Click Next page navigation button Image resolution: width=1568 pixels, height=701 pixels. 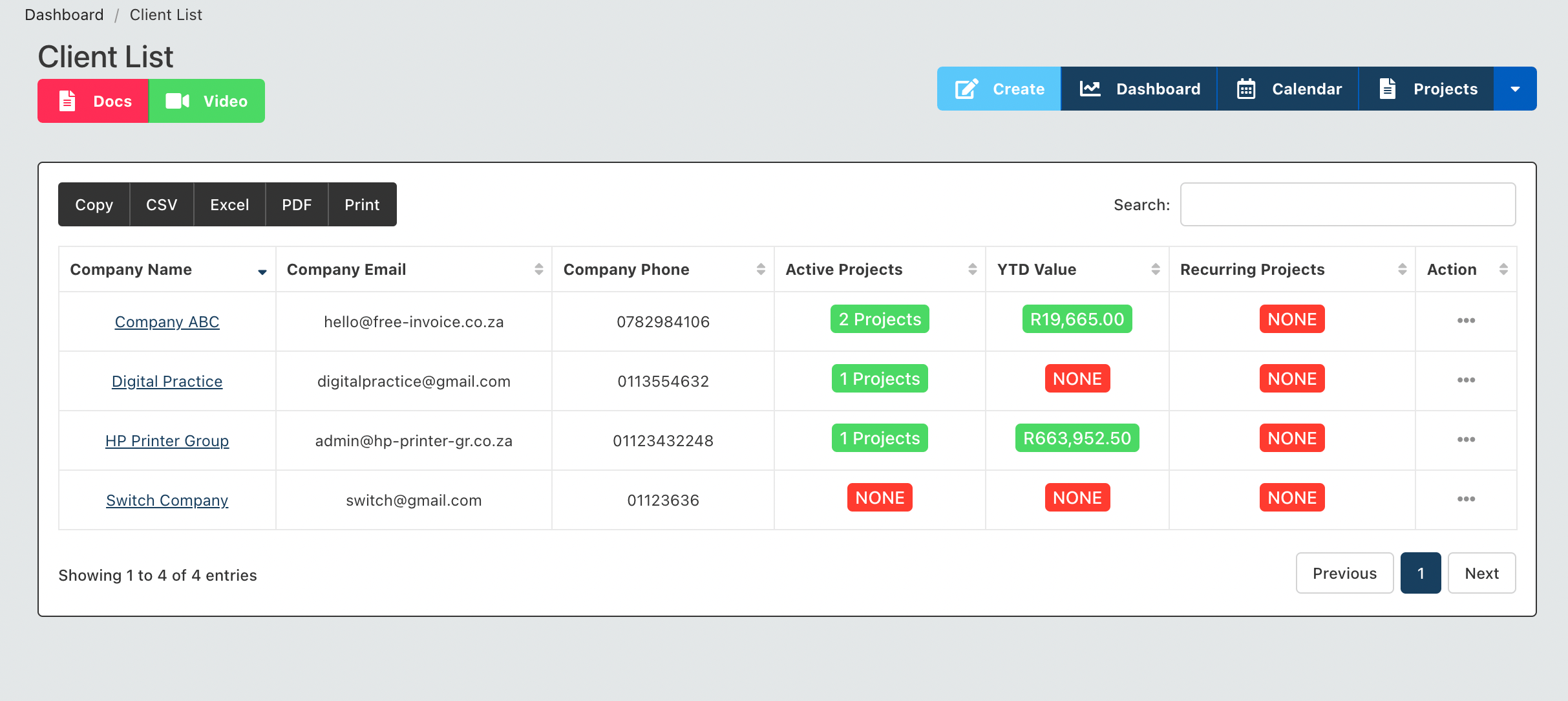1483,573
